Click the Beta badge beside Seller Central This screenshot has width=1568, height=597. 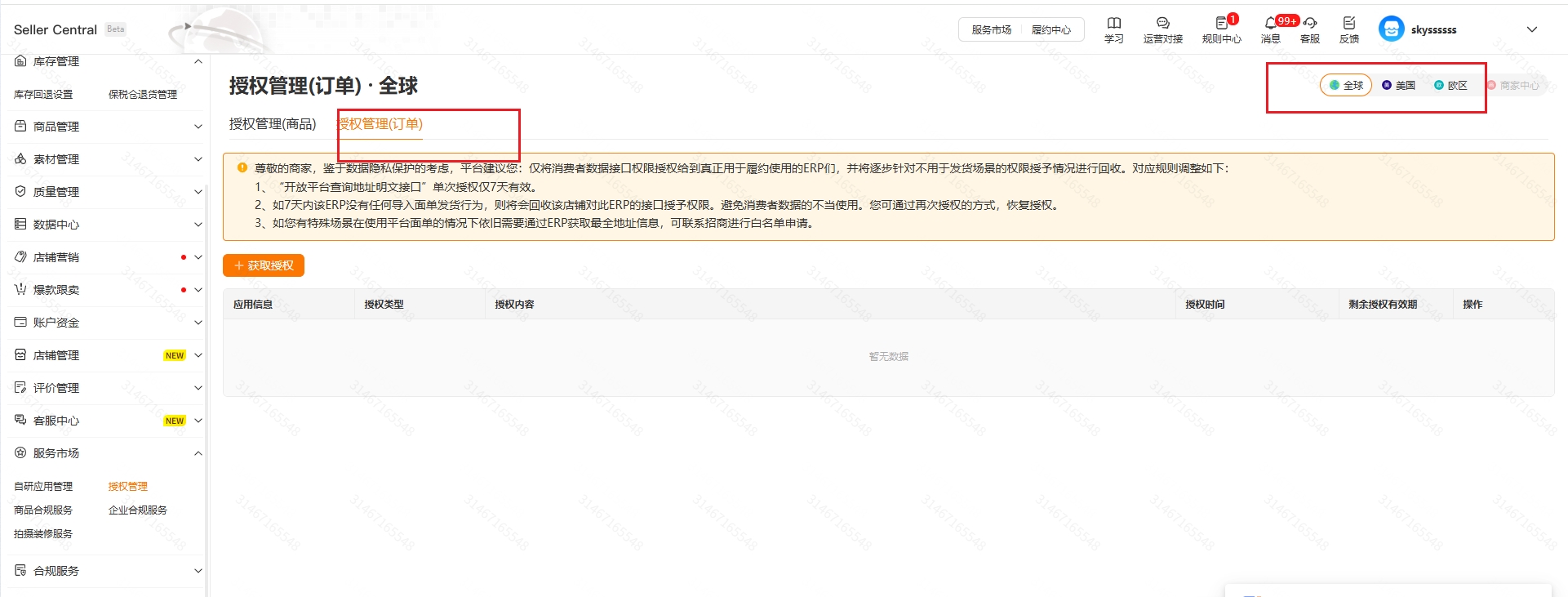[116, 29]
